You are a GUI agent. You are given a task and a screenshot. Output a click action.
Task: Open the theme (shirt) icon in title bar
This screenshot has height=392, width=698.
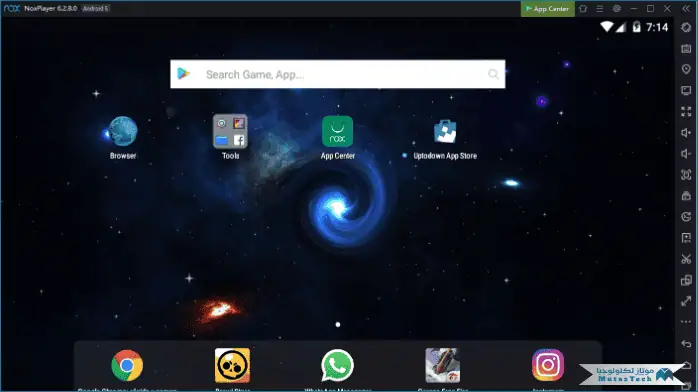[583, 8]
